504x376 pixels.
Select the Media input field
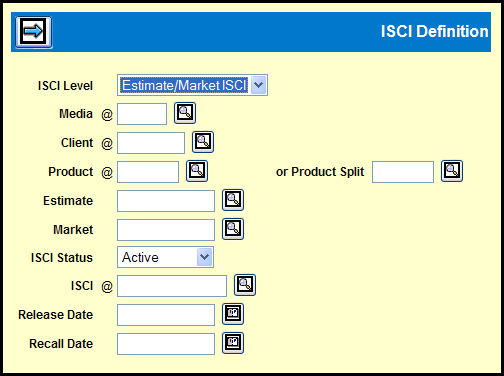(x=142, y=114)
